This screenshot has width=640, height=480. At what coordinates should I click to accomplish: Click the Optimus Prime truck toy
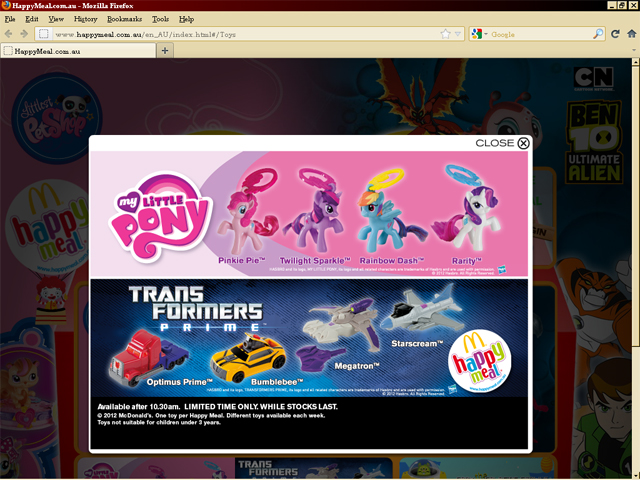click(148, 358)
